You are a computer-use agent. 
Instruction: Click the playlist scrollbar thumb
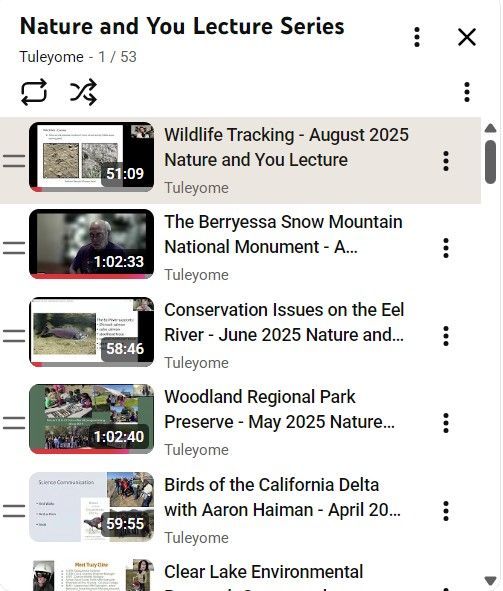(490, 162)
